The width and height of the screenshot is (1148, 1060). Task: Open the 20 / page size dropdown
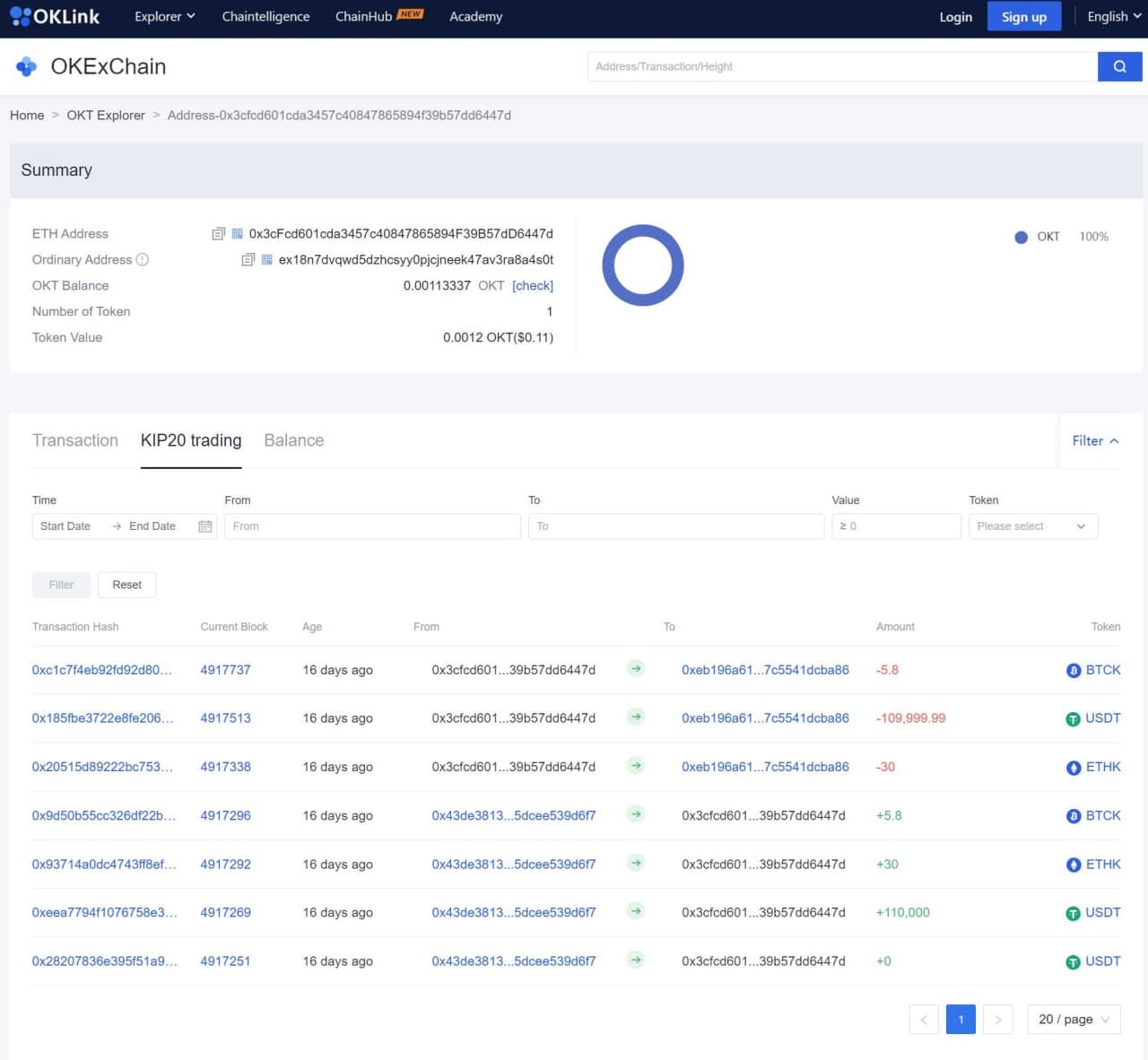tap(1074, 1020)
